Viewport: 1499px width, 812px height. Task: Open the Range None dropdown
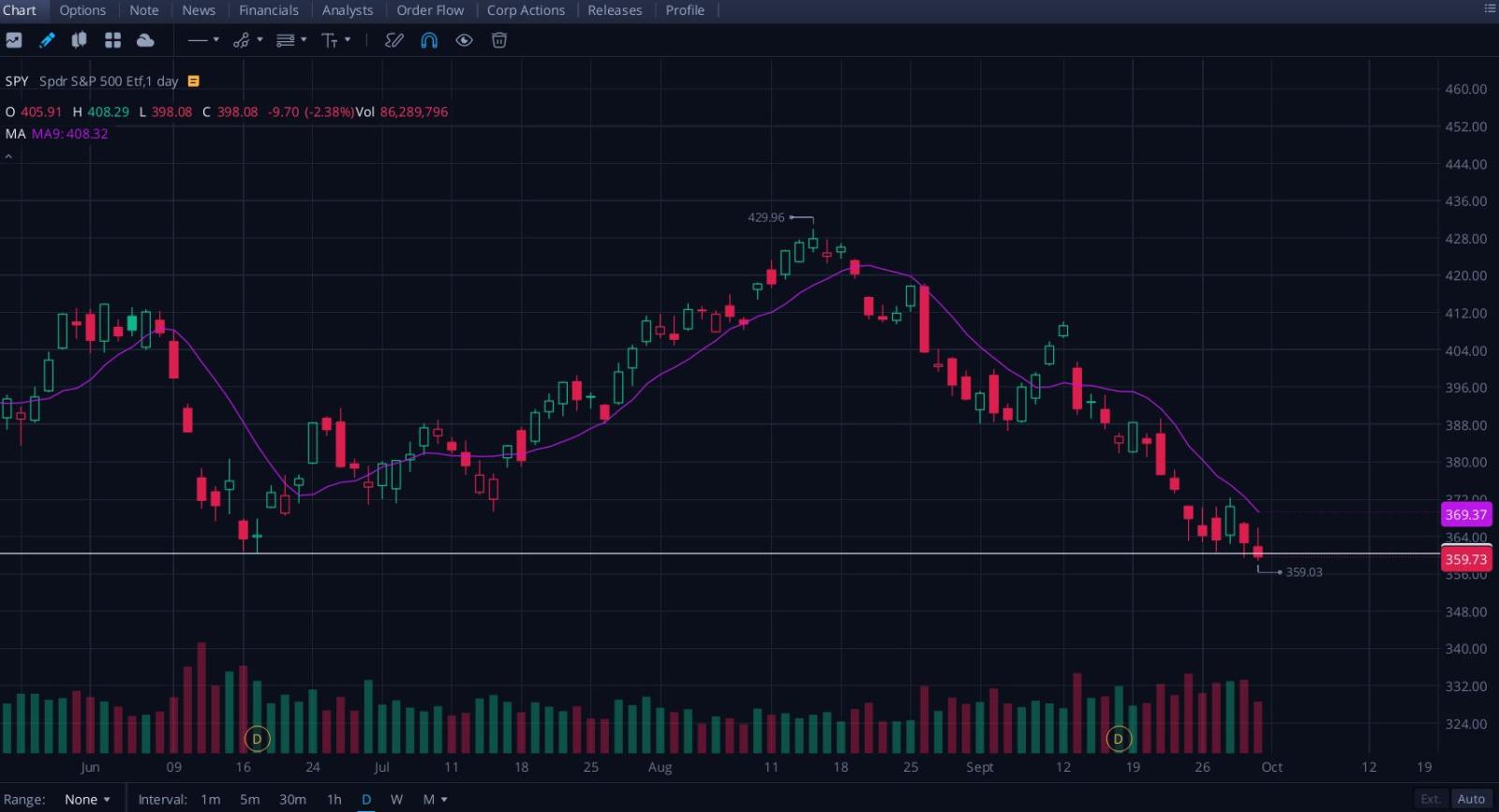tap(87, 799)
